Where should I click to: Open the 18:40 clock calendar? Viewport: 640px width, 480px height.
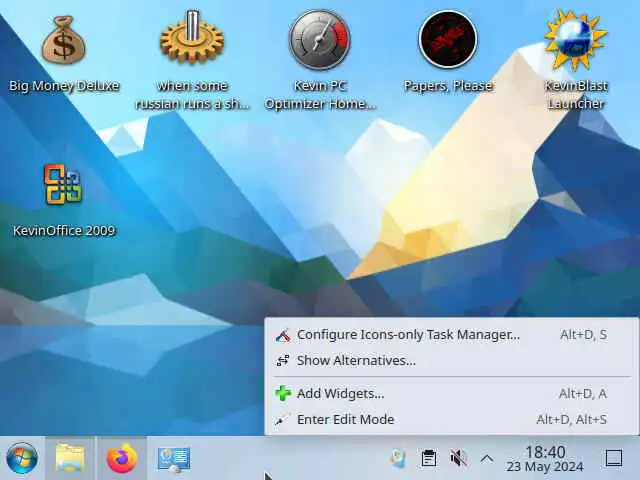(x=545, y=452)
